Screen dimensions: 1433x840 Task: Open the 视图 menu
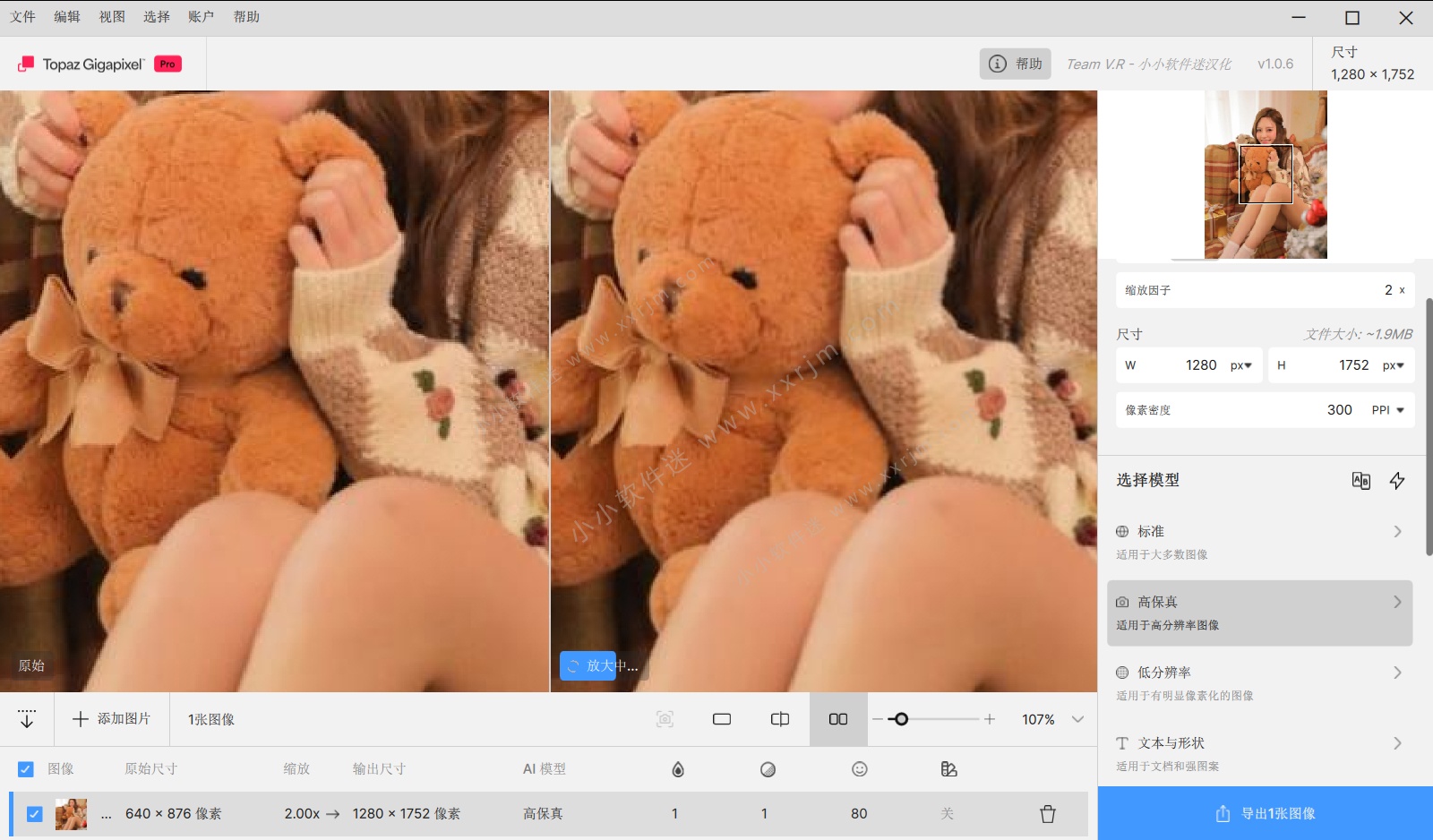111,16
